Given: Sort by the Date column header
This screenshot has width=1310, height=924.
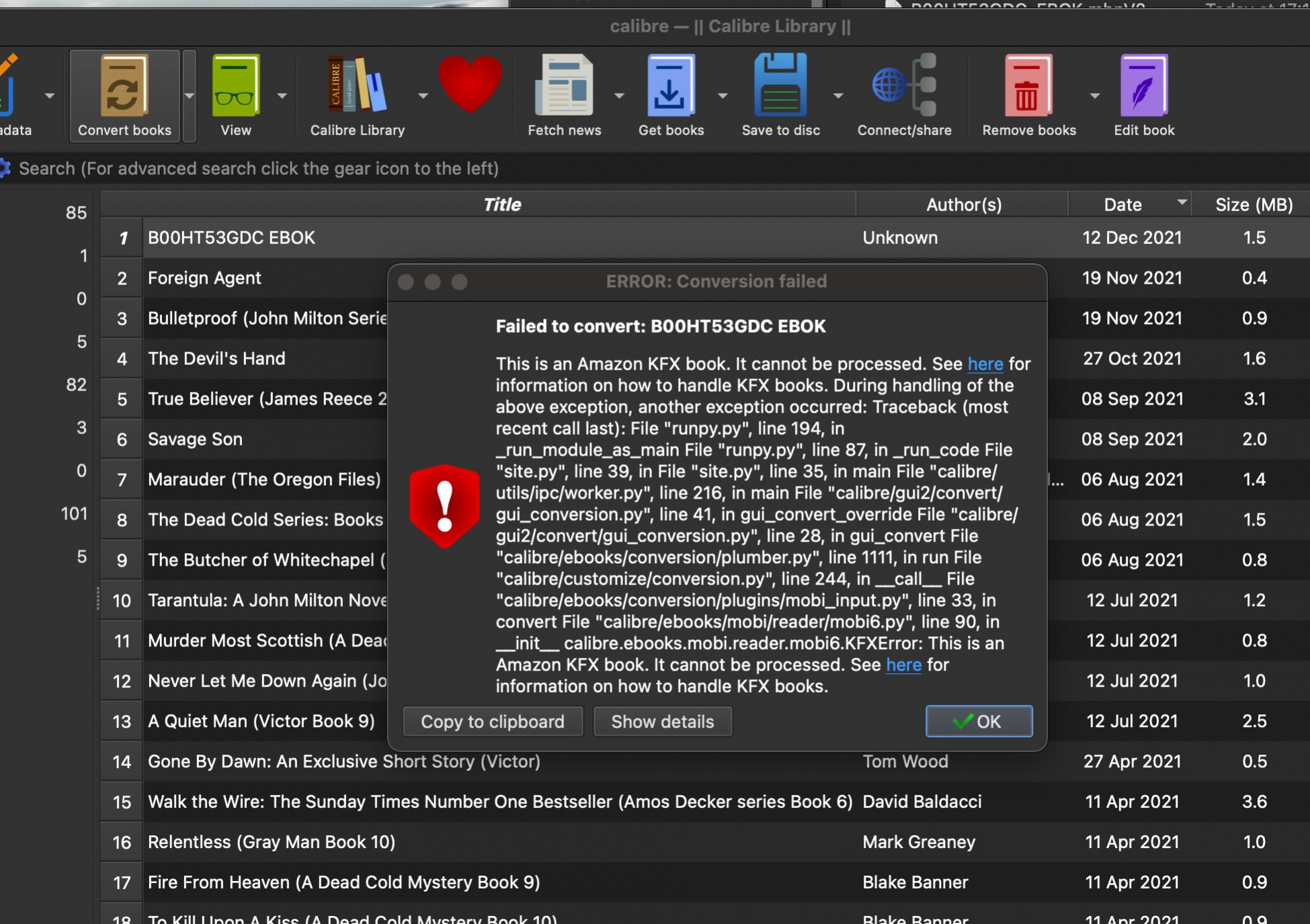Looking at the screenshot, I should pyautogui.click(x=1122, y=204).
